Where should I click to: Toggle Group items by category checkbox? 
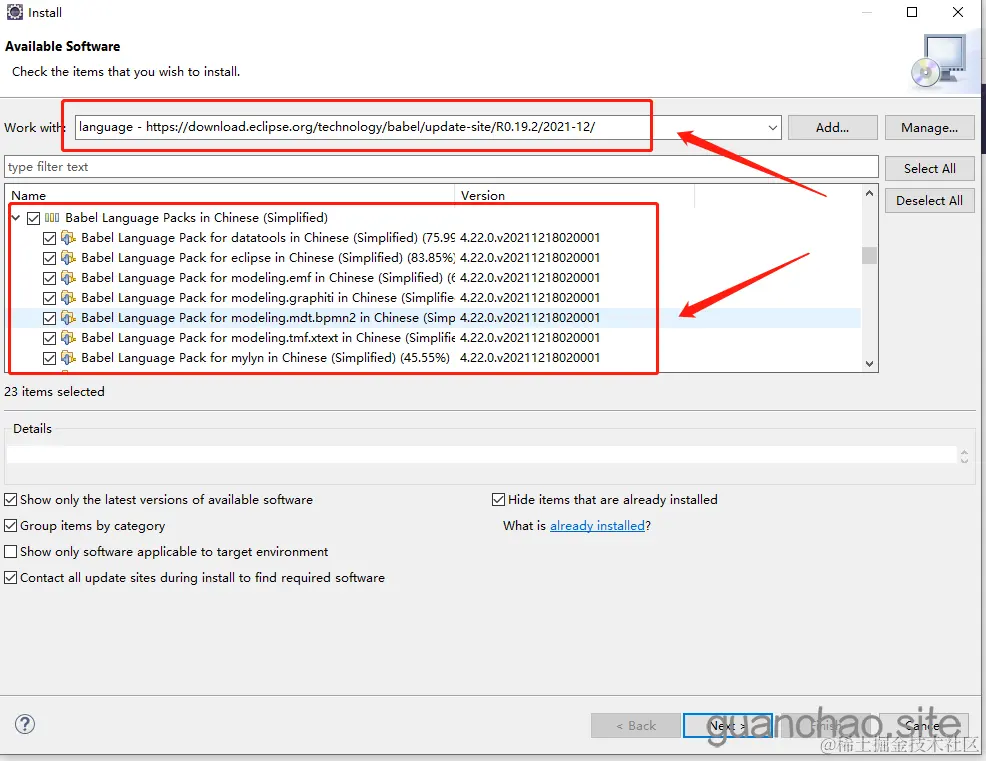tap(11, 526)
